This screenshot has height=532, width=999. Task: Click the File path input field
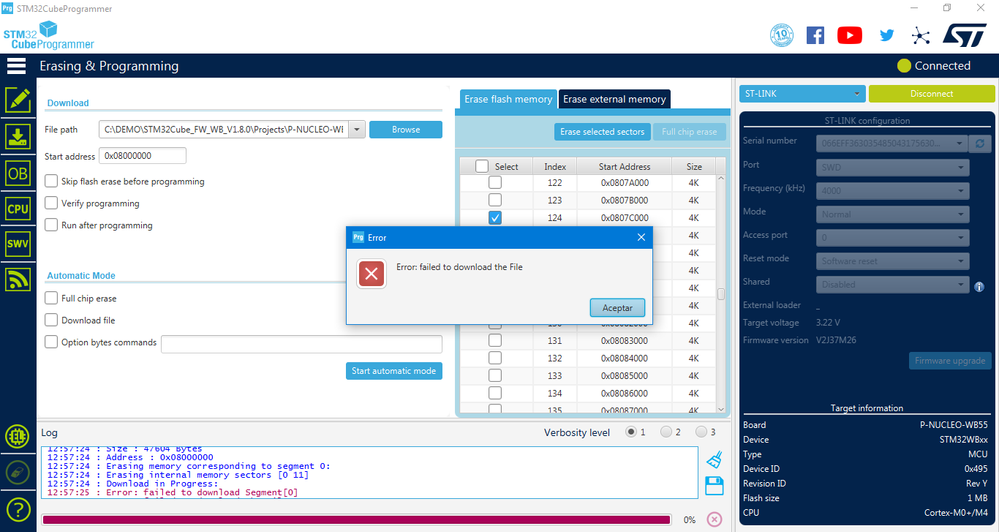click(224, 129)
